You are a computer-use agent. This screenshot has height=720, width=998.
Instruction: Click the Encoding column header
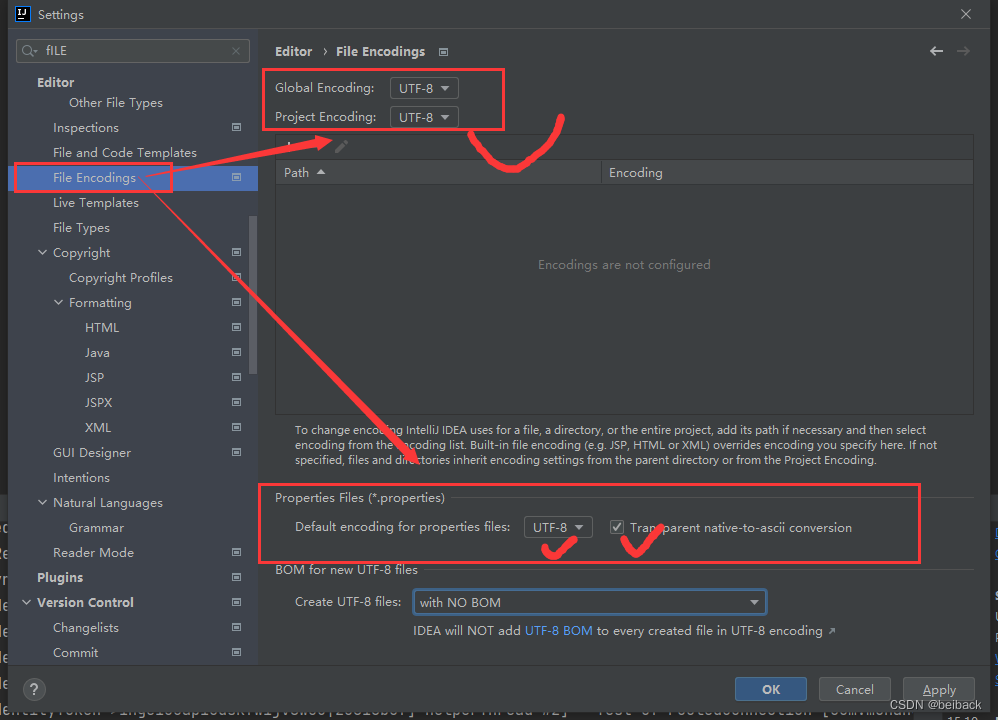point(787,173)
